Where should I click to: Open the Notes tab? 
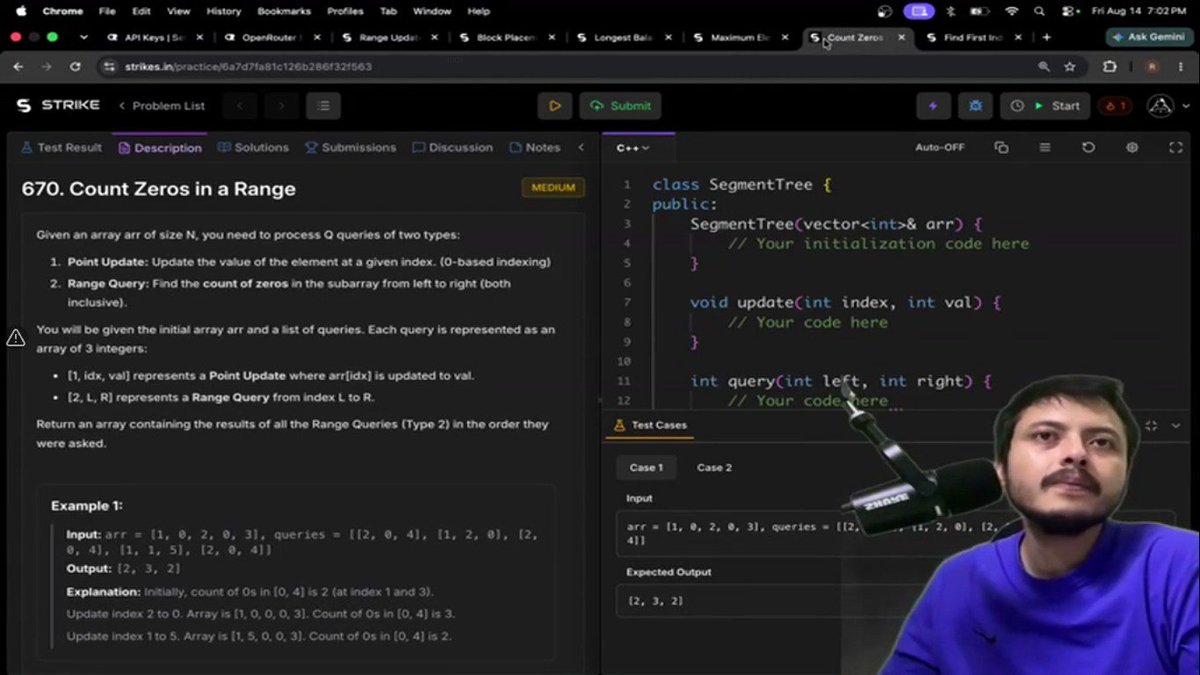[535, 147]
